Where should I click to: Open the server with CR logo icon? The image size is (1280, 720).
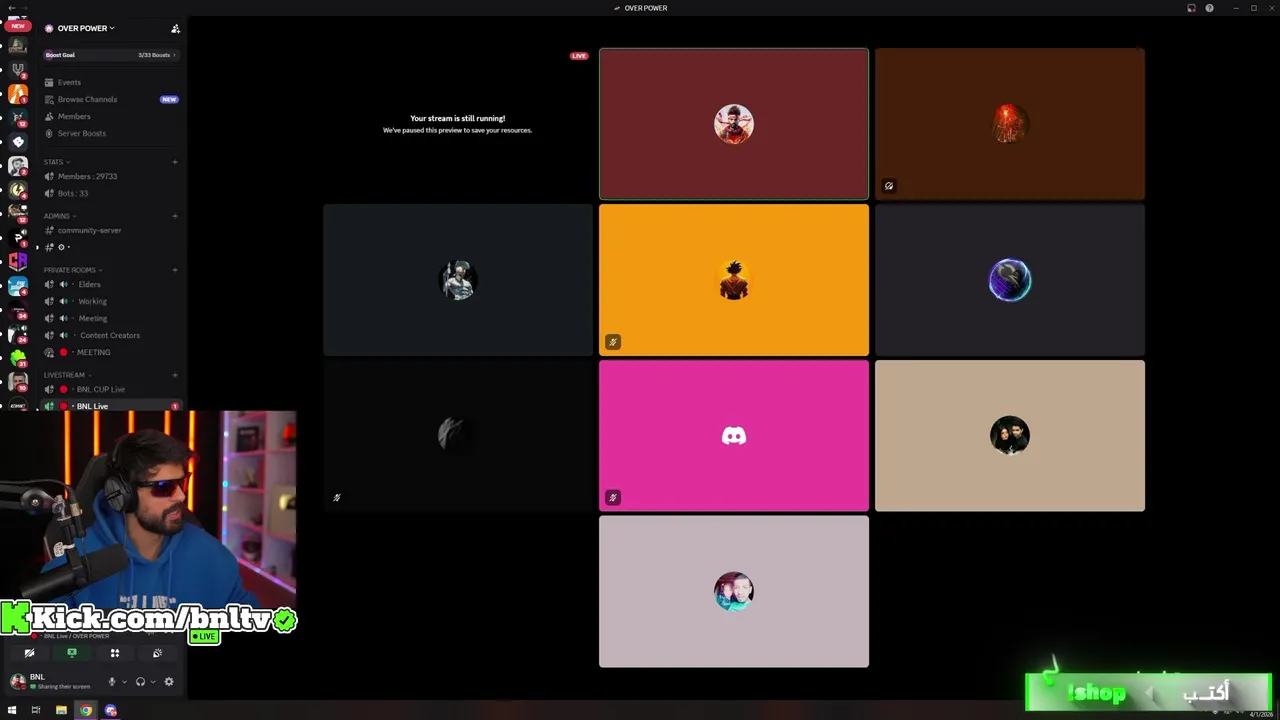[x=18, y=262]
